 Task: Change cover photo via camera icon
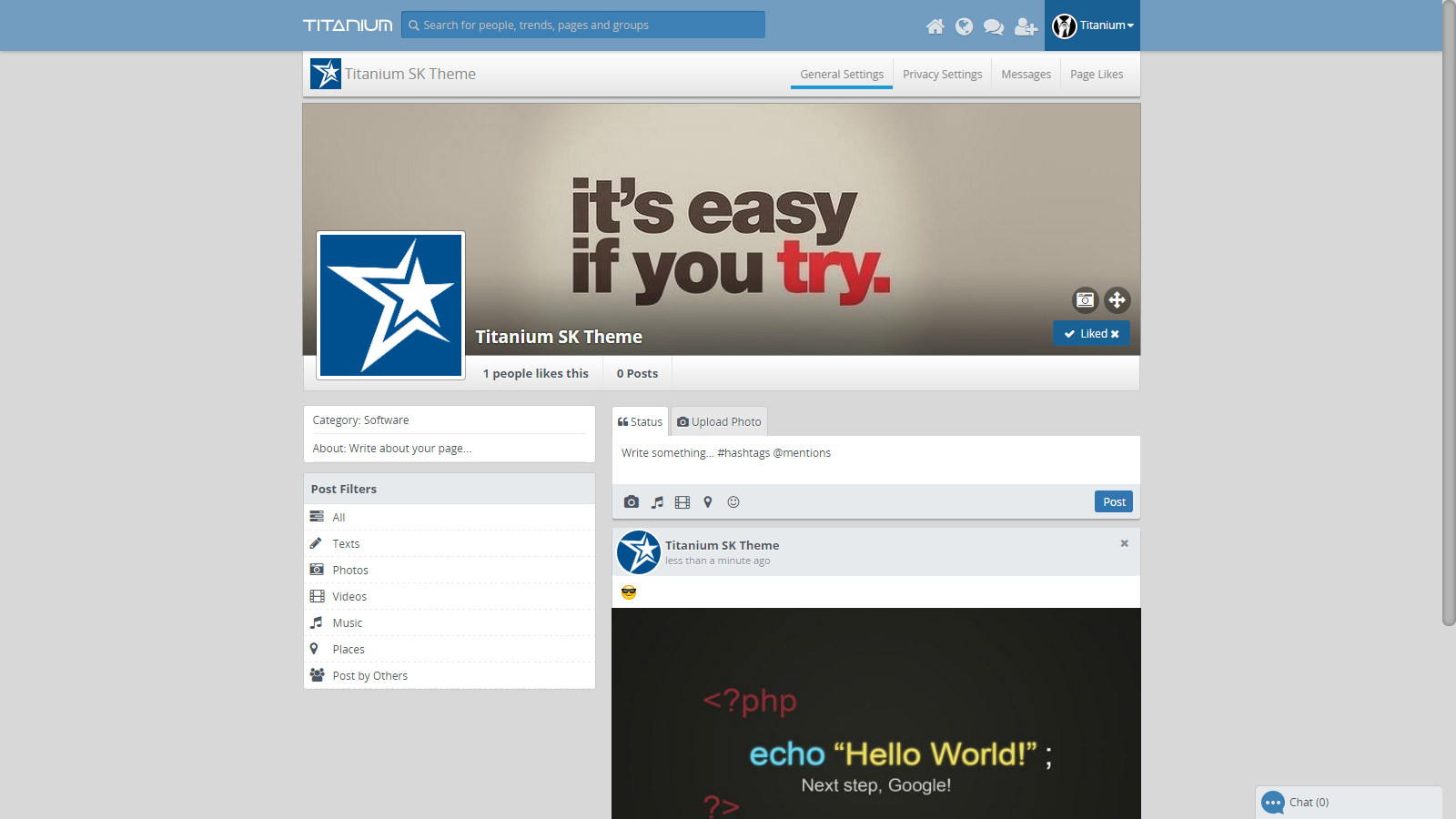(1086, 299)
